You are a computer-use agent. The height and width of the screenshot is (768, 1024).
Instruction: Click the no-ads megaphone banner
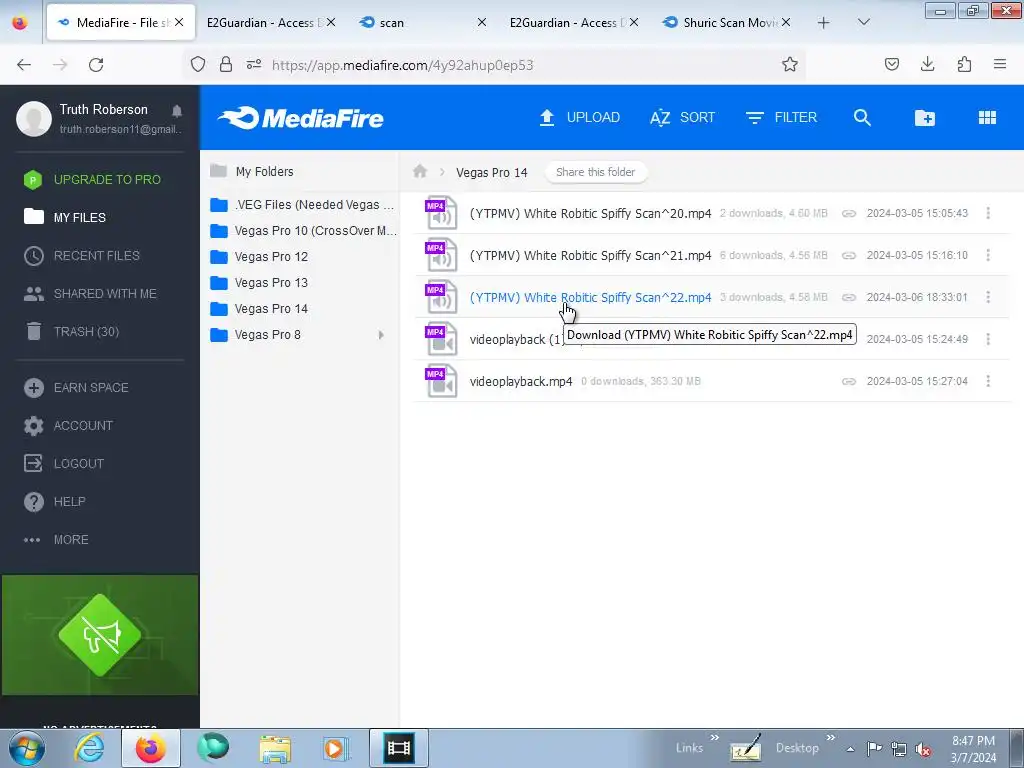coord(100,635)
